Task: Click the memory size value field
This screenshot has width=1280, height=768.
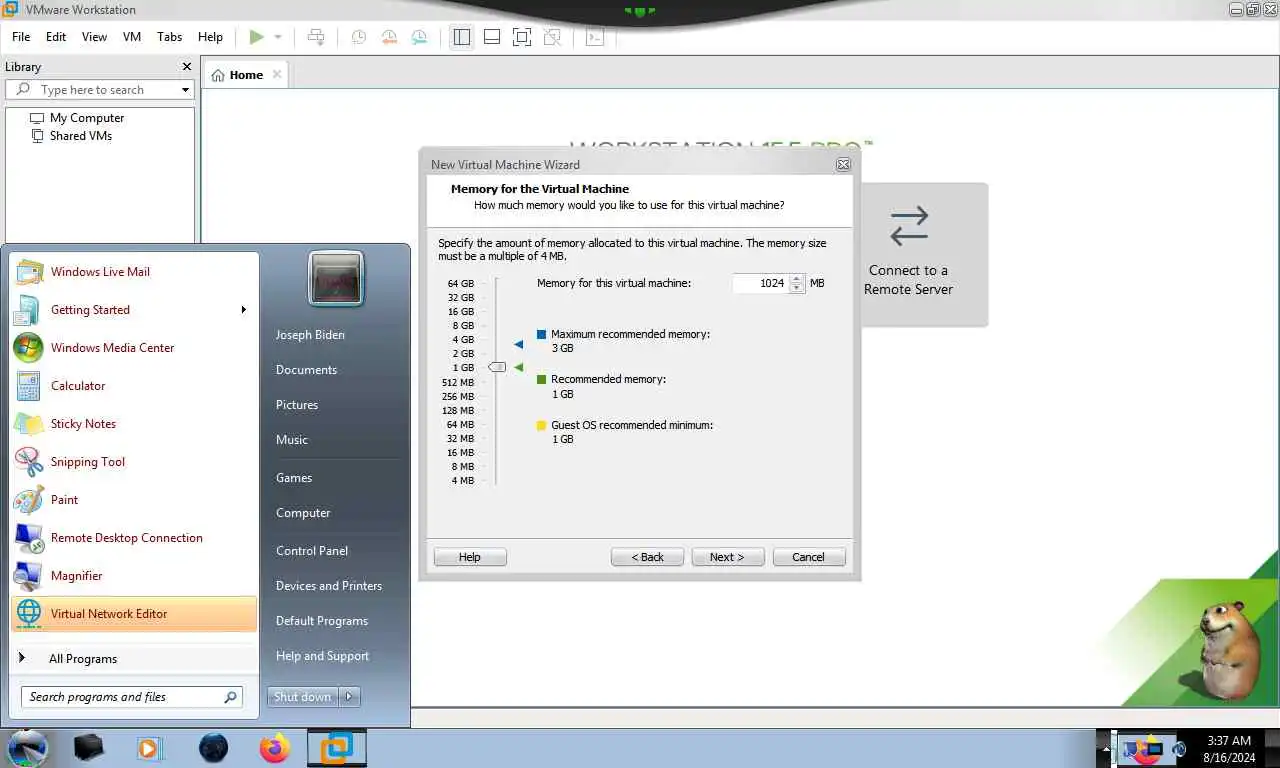Action: [760, 283]
